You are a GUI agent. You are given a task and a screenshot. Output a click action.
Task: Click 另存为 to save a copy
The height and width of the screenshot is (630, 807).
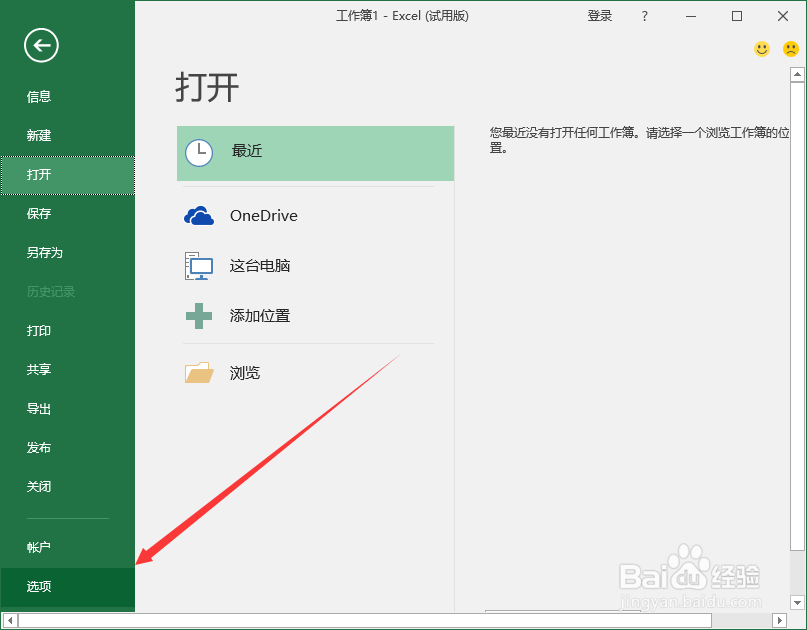45,252
